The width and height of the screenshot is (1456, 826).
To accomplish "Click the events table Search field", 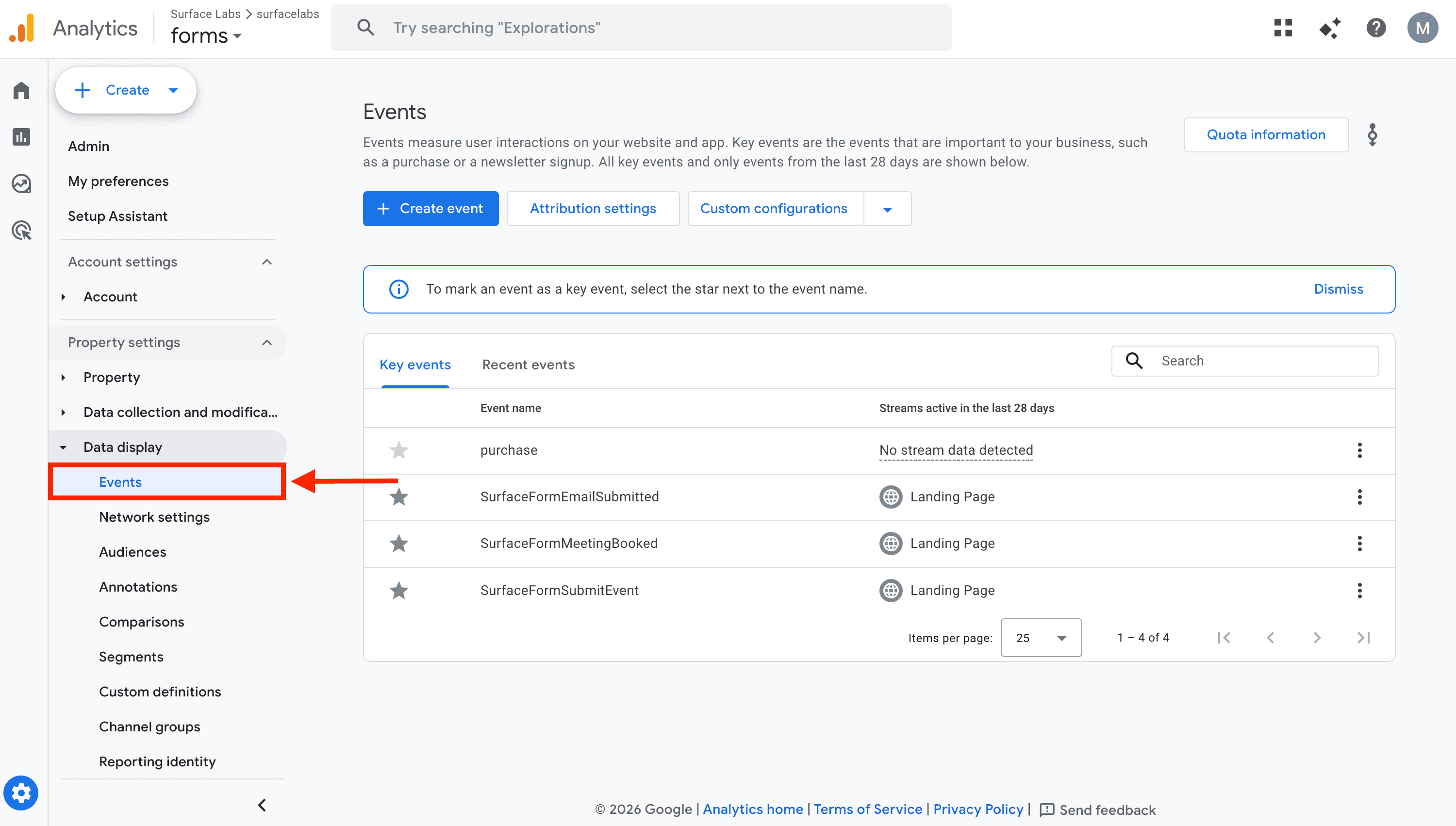I will pos(1245,361).
